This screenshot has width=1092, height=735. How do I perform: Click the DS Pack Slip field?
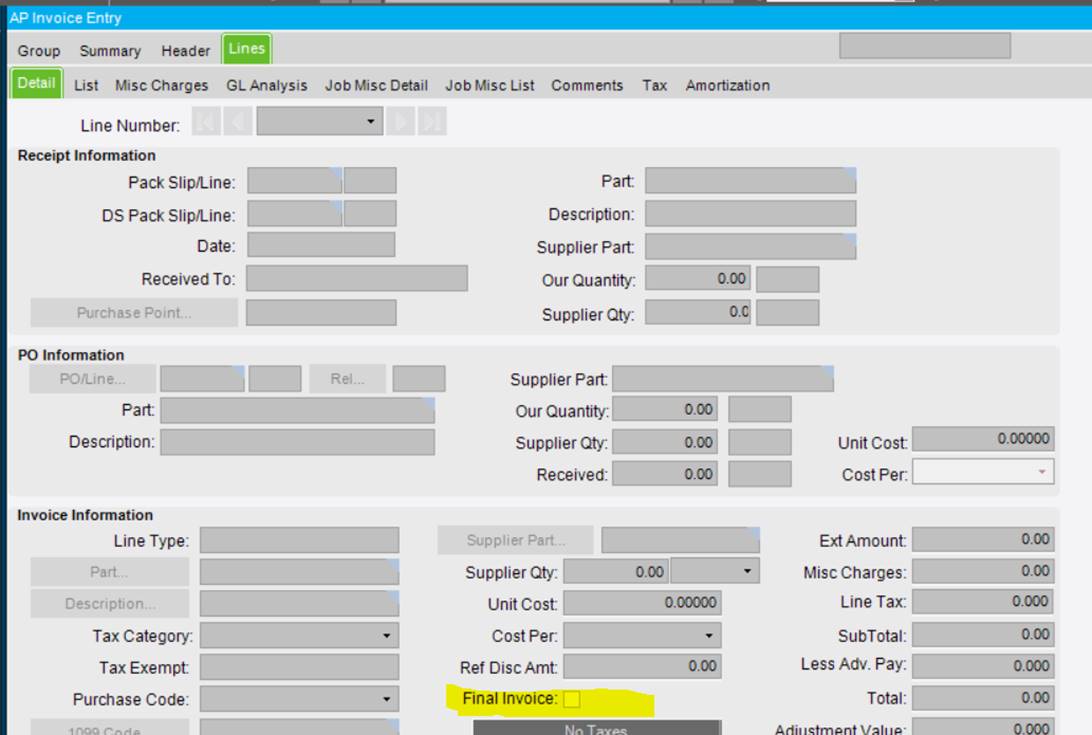coord(295,213)
